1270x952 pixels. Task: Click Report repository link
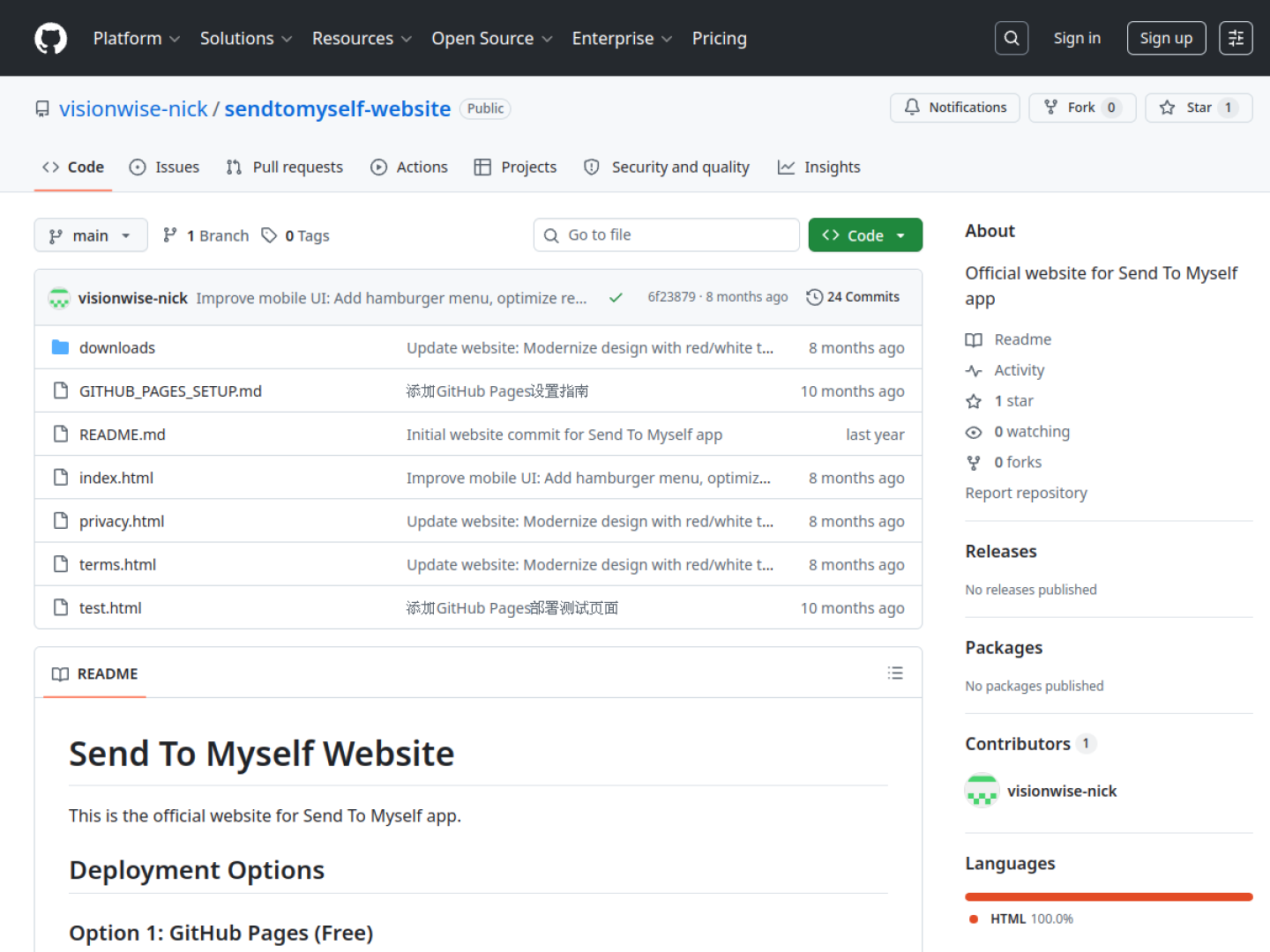coord(1026,493)
